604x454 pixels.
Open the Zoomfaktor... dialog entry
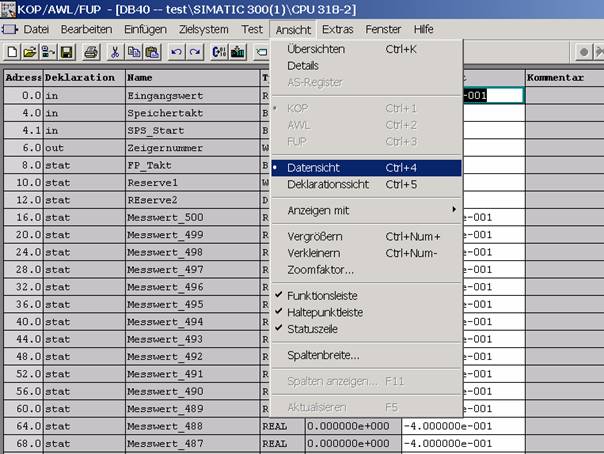(320, 269)
